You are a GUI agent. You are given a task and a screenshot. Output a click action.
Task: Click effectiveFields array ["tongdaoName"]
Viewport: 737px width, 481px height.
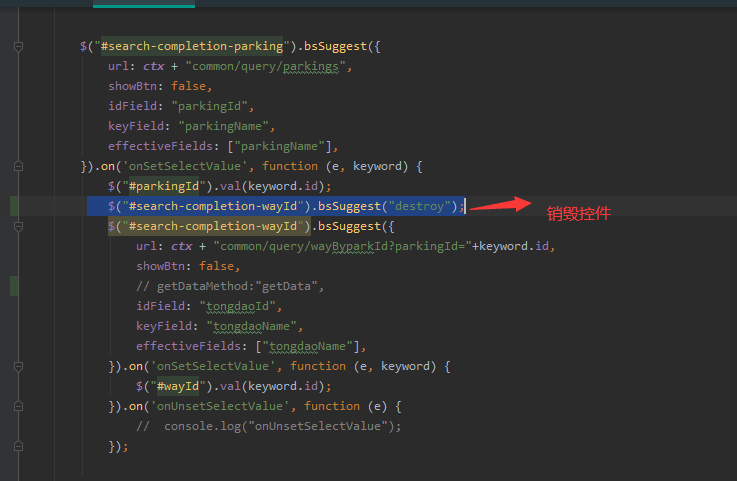click(x=307, y=347)
